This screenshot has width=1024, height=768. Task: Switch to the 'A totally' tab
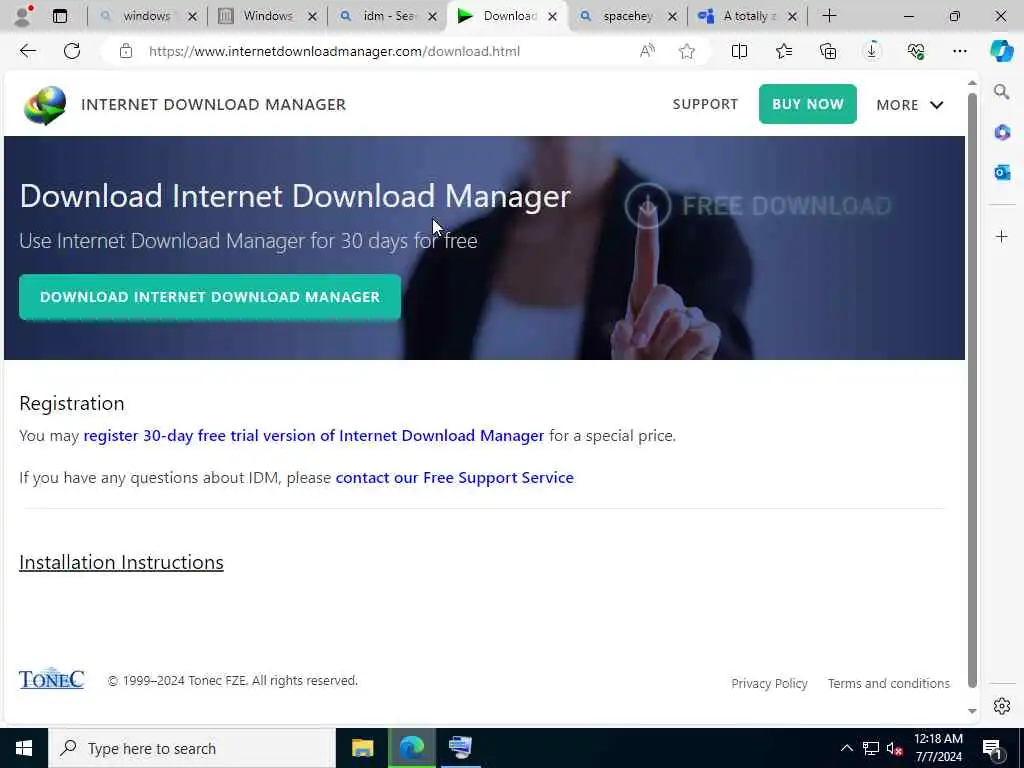point(749,16)
